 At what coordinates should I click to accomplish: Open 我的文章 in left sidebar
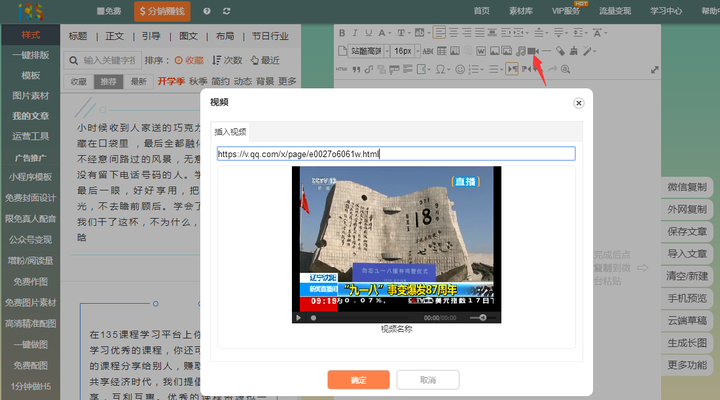30,116
